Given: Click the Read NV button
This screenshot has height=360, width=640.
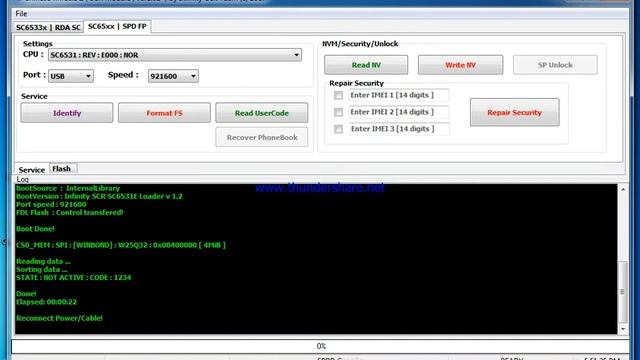Looking at the screenshot, I should click(x=366, y=65).
